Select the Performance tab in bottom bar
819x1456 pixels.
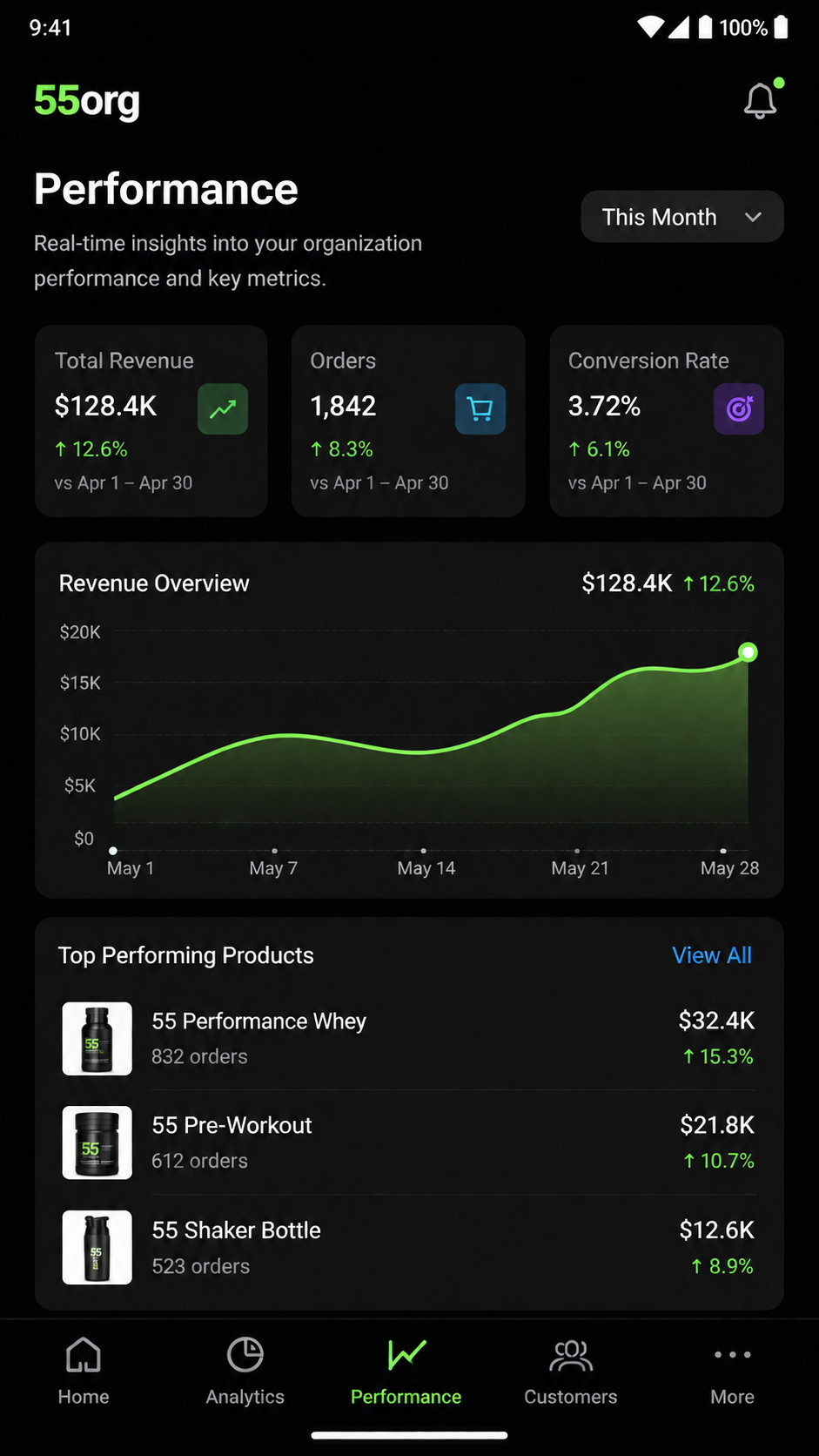tap(406, 1372)
